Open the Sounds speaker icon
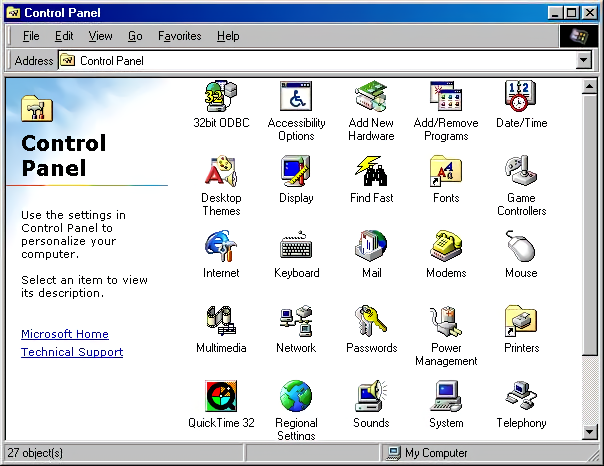The image size is (604, 466). [371, 397]
